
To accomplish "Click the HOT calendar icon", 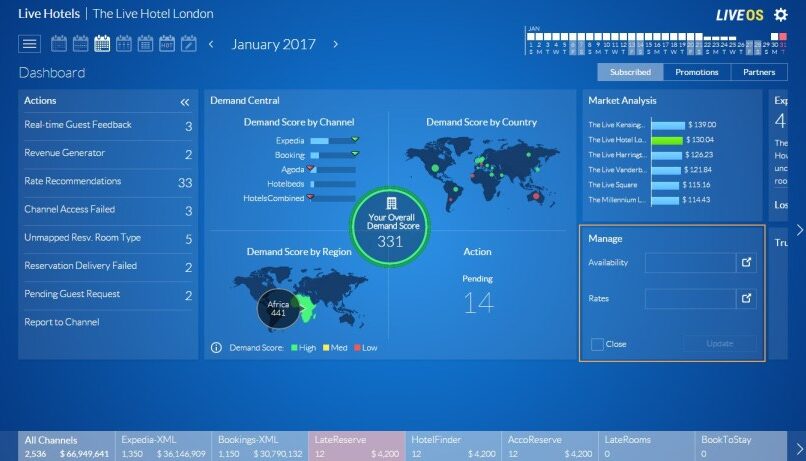I will coord(167,44).
